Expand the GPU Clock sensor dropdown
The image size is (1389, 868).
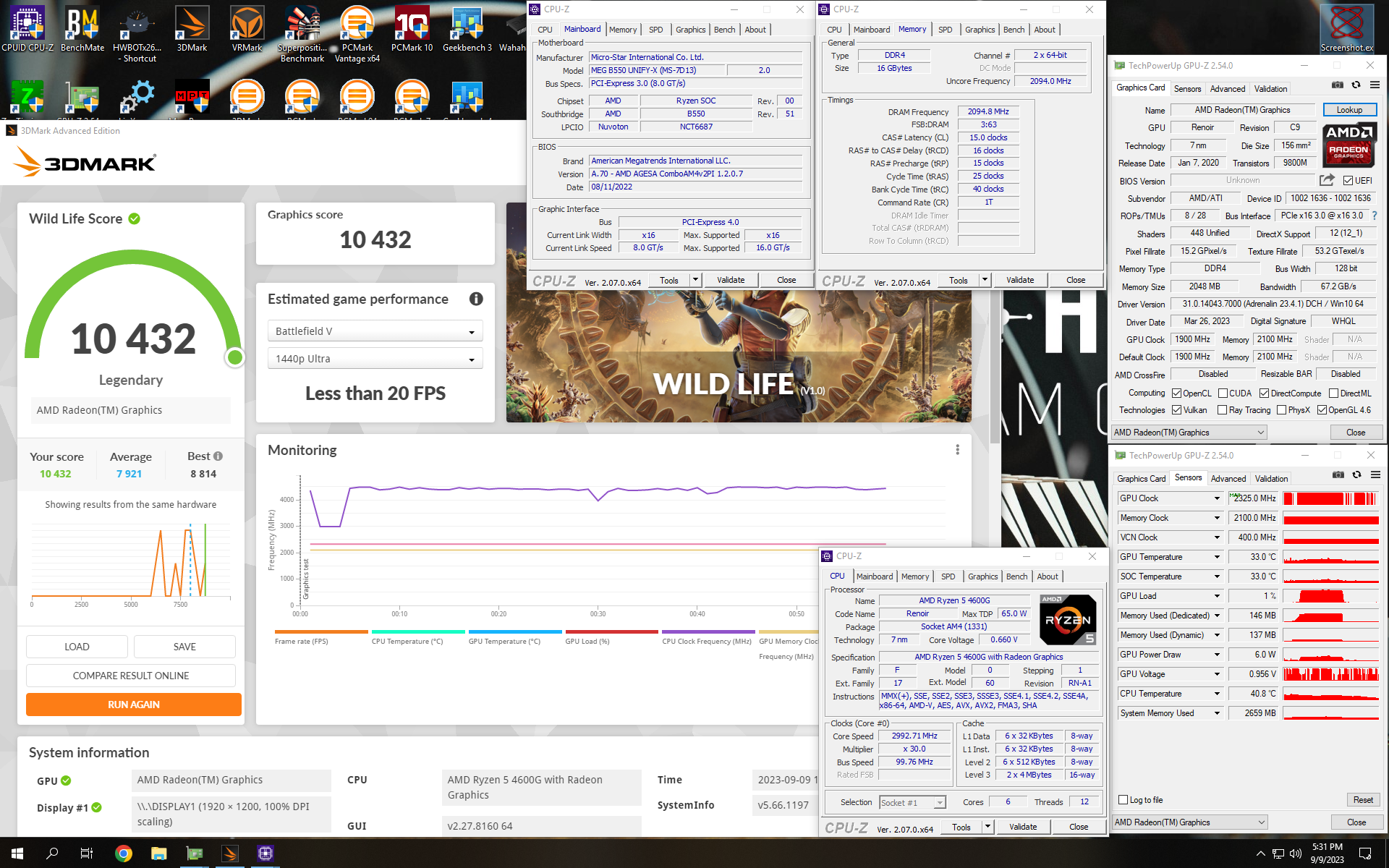click(1217, 498)
